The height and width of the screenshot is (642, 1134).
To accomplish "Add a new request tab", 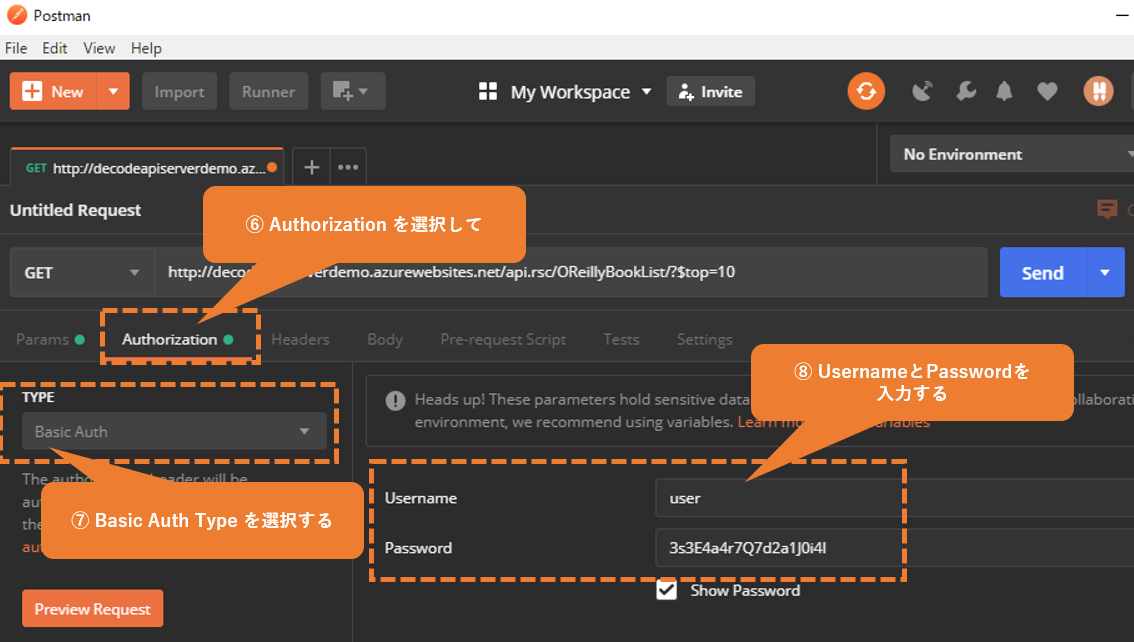I will tap(312, 168).
